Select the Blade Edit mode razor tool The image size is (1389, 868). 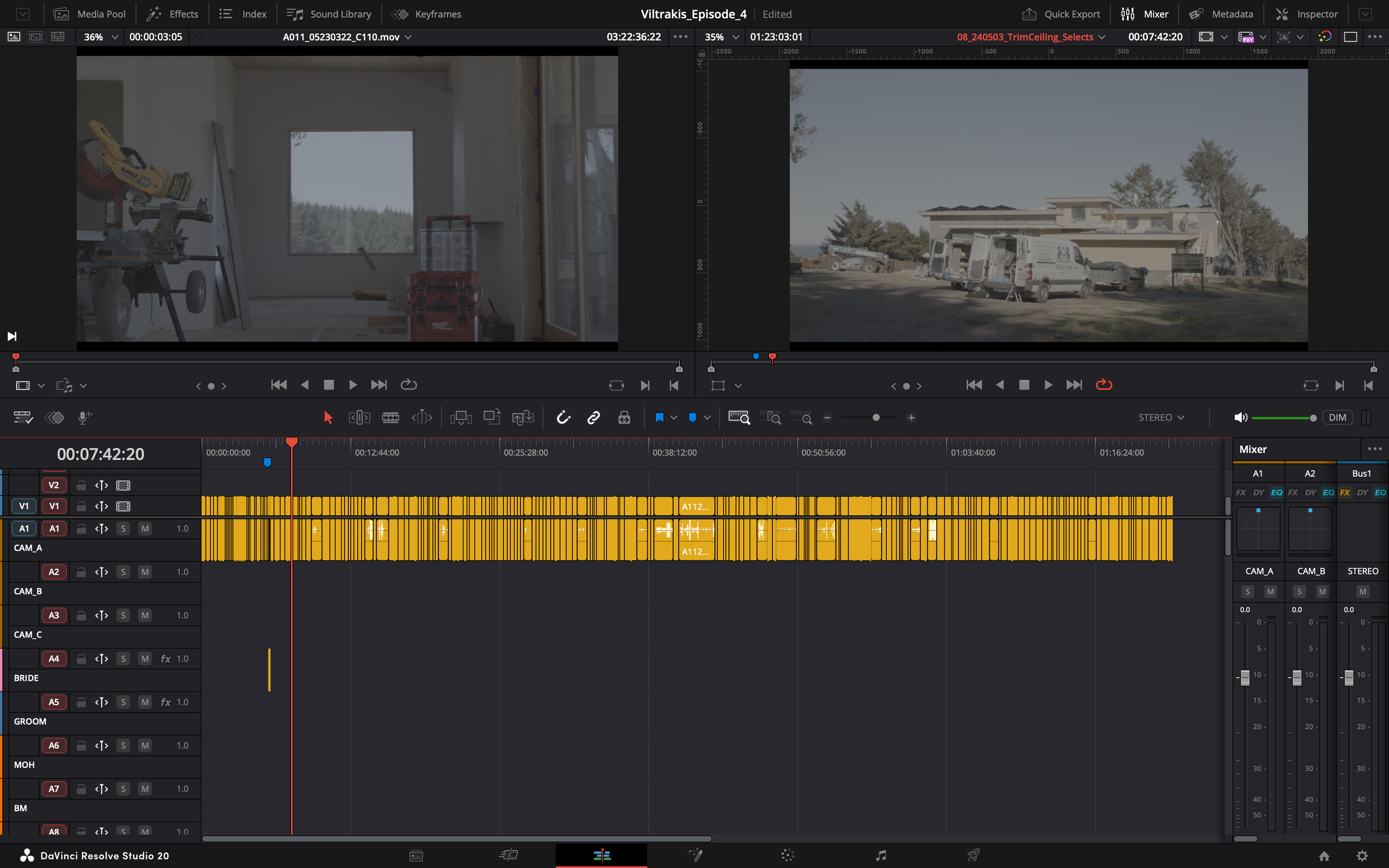pos(391,418)
